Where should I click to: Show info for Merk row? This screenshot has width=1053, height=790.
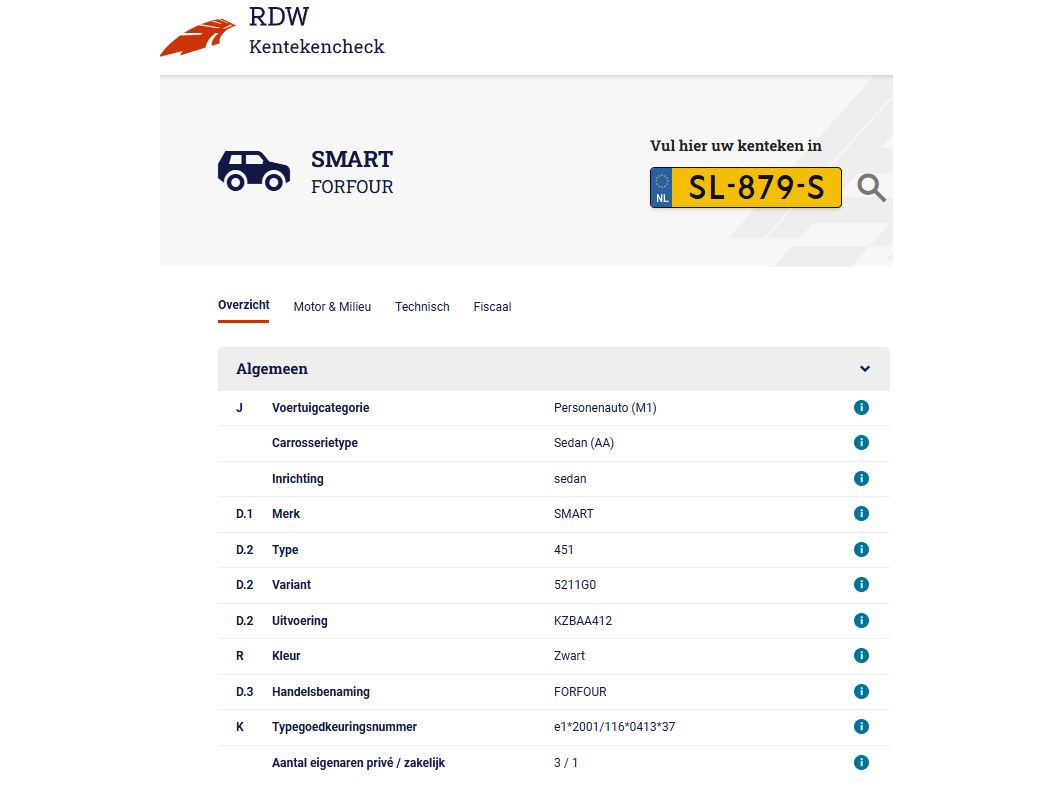pyautogui.click(x=861, y=514)
